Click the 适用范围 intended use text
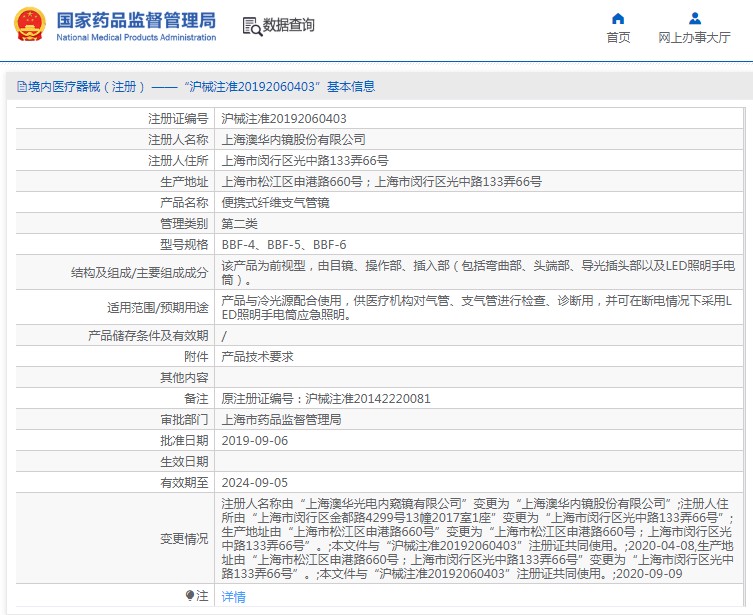The image size is (753, 615). pyautogui.click(x=477, y=307)
